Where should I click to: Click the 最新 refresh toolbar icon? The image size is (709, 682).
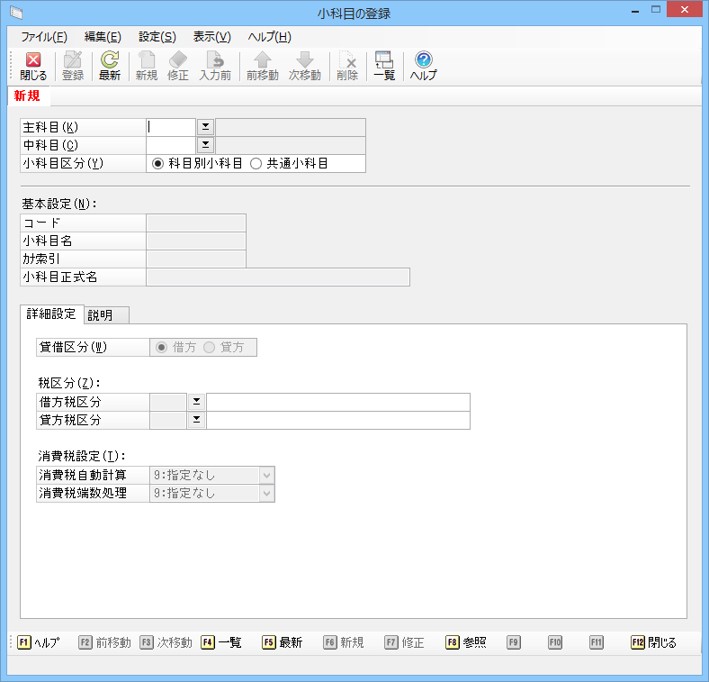point(109,61)
